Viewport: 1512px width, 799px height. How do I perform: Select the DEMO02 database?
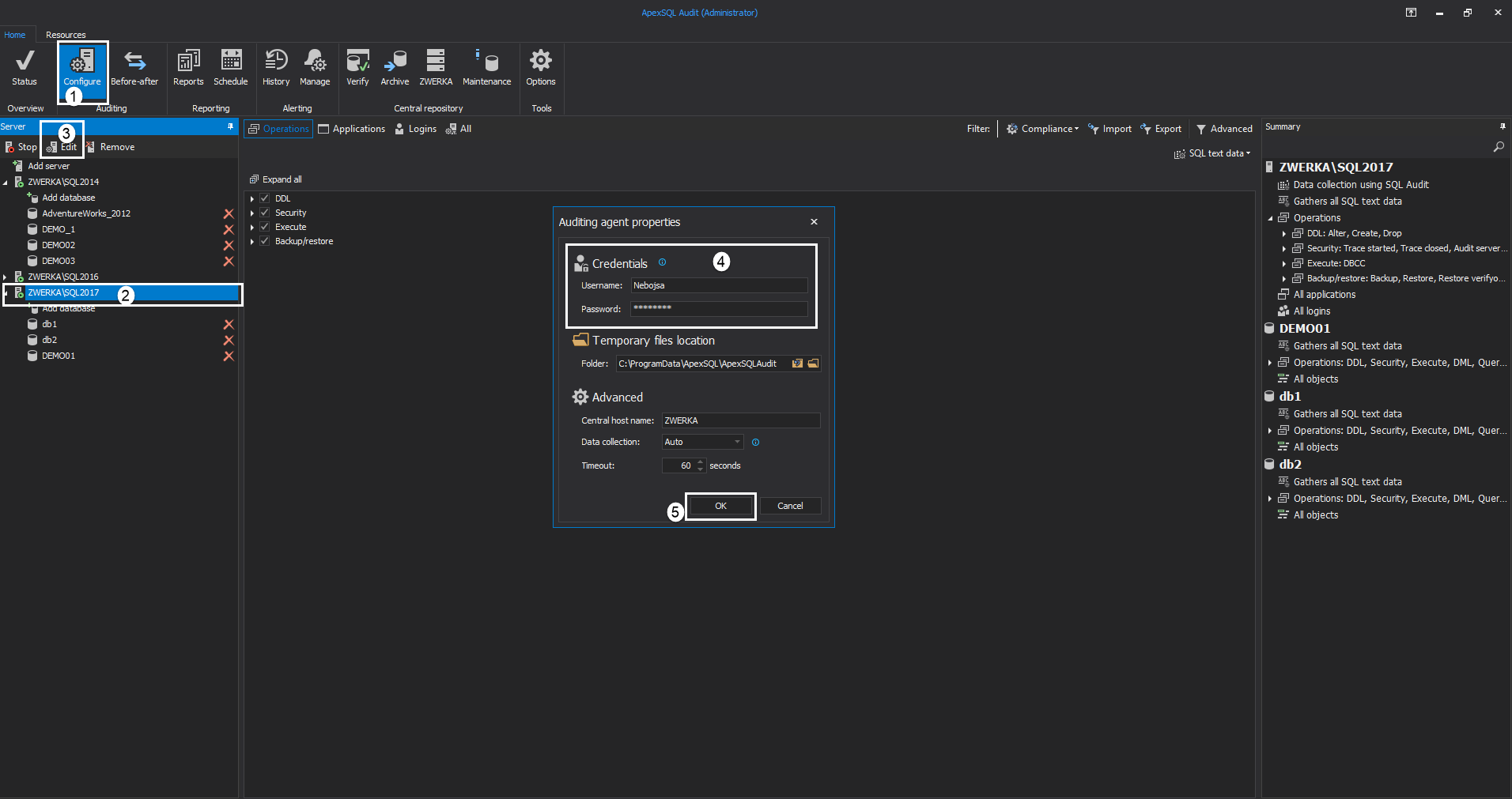coord(59,245)
